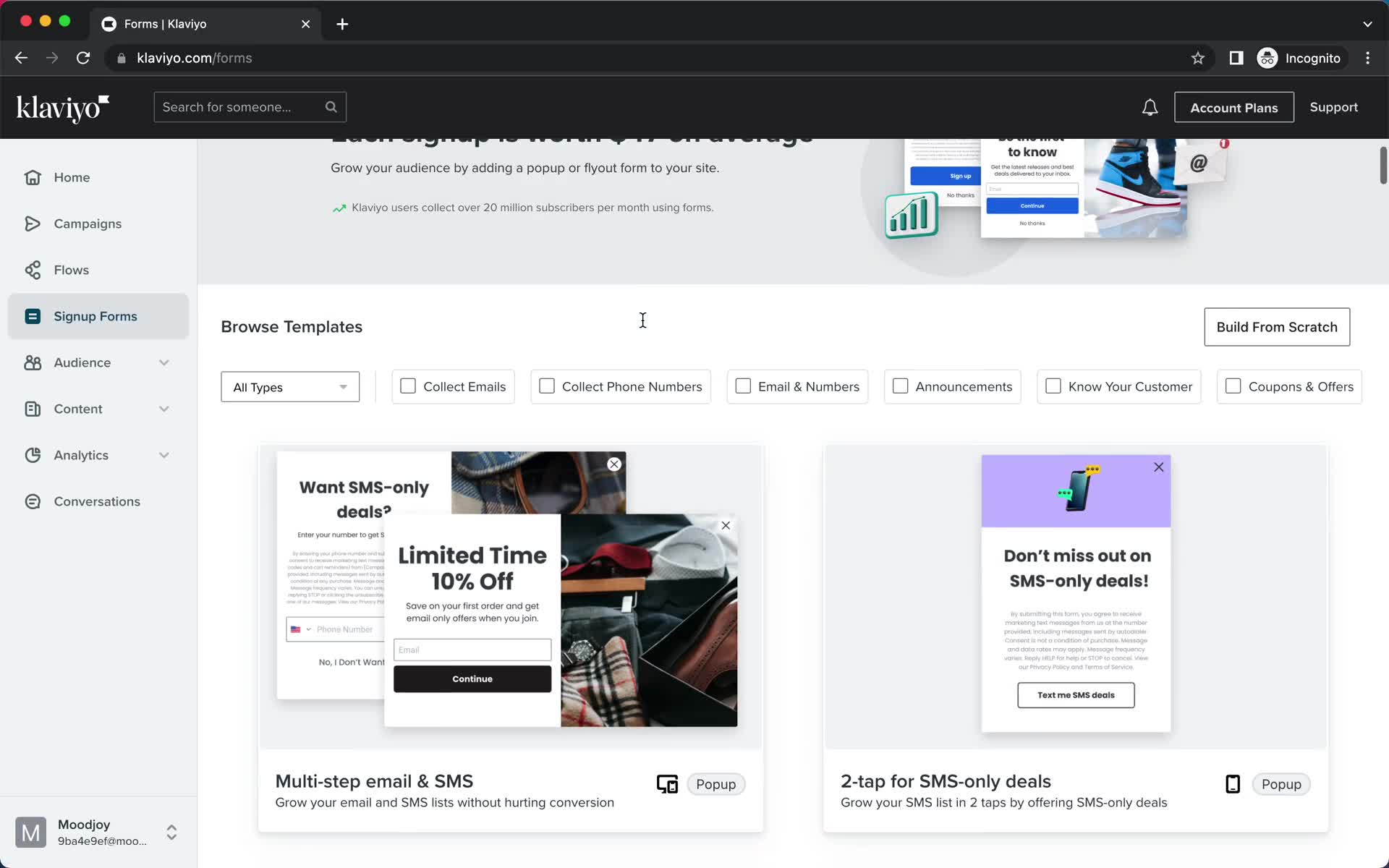Reload the page in the browser
1389x868 pixels.
83,58
